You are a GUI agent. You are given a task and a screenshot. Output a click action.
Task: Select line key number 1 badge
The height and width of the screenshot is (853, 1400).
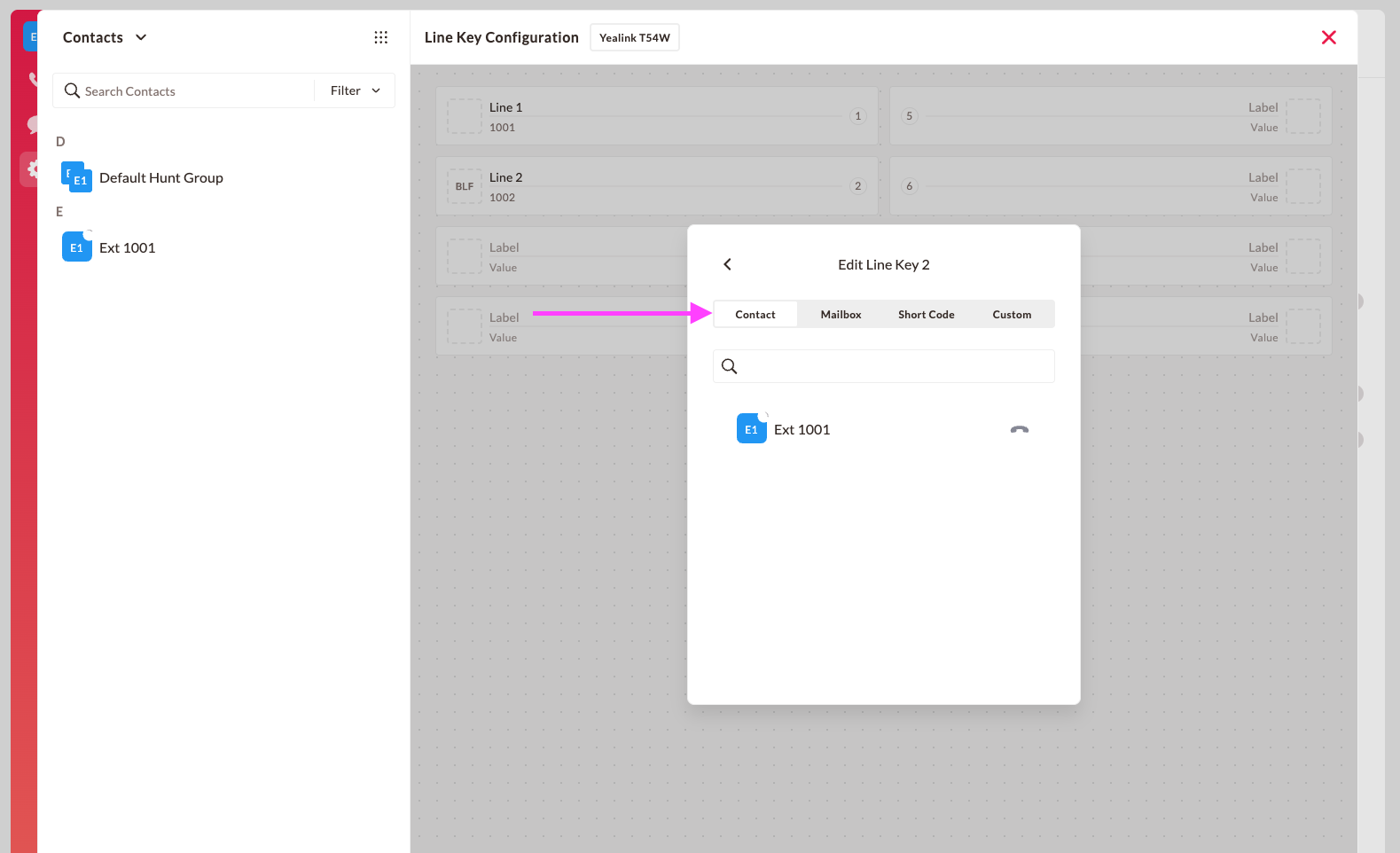point(857,116)
